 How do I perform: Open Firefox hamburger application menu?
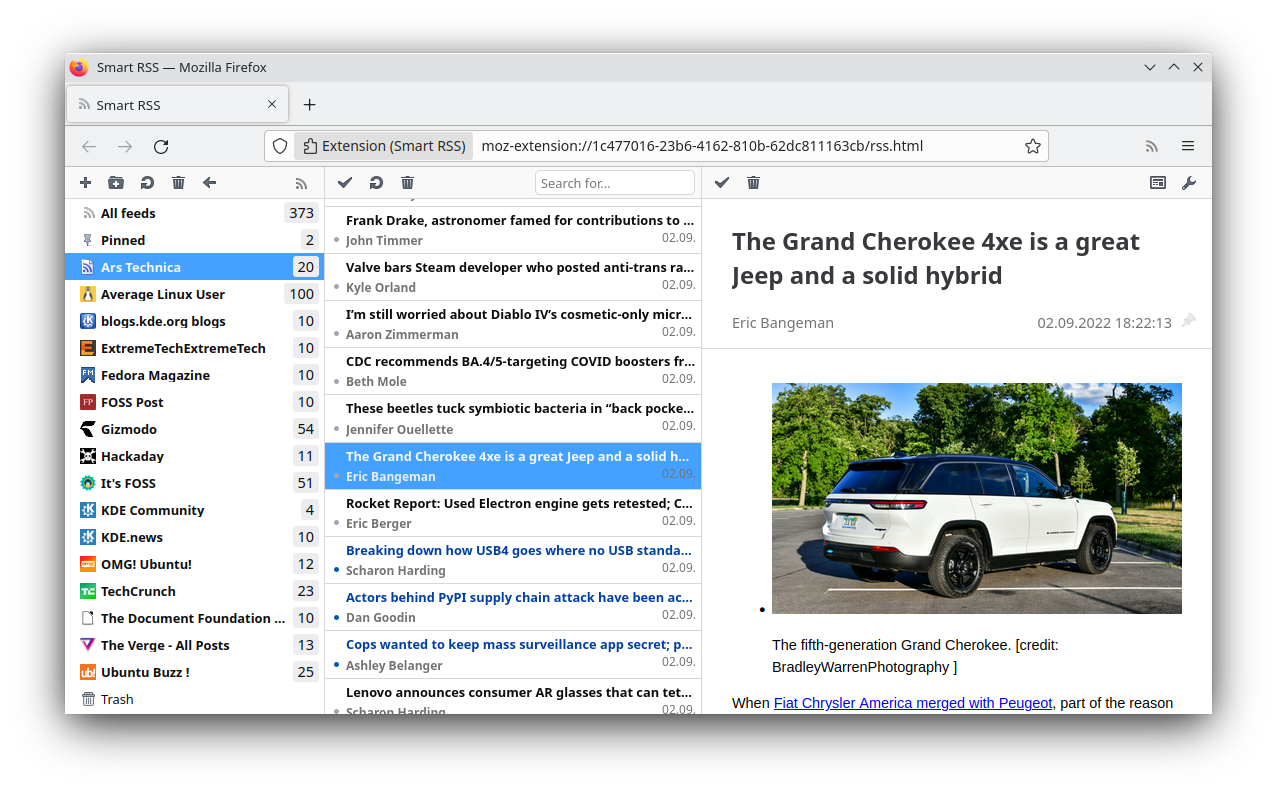point(1188,146)
